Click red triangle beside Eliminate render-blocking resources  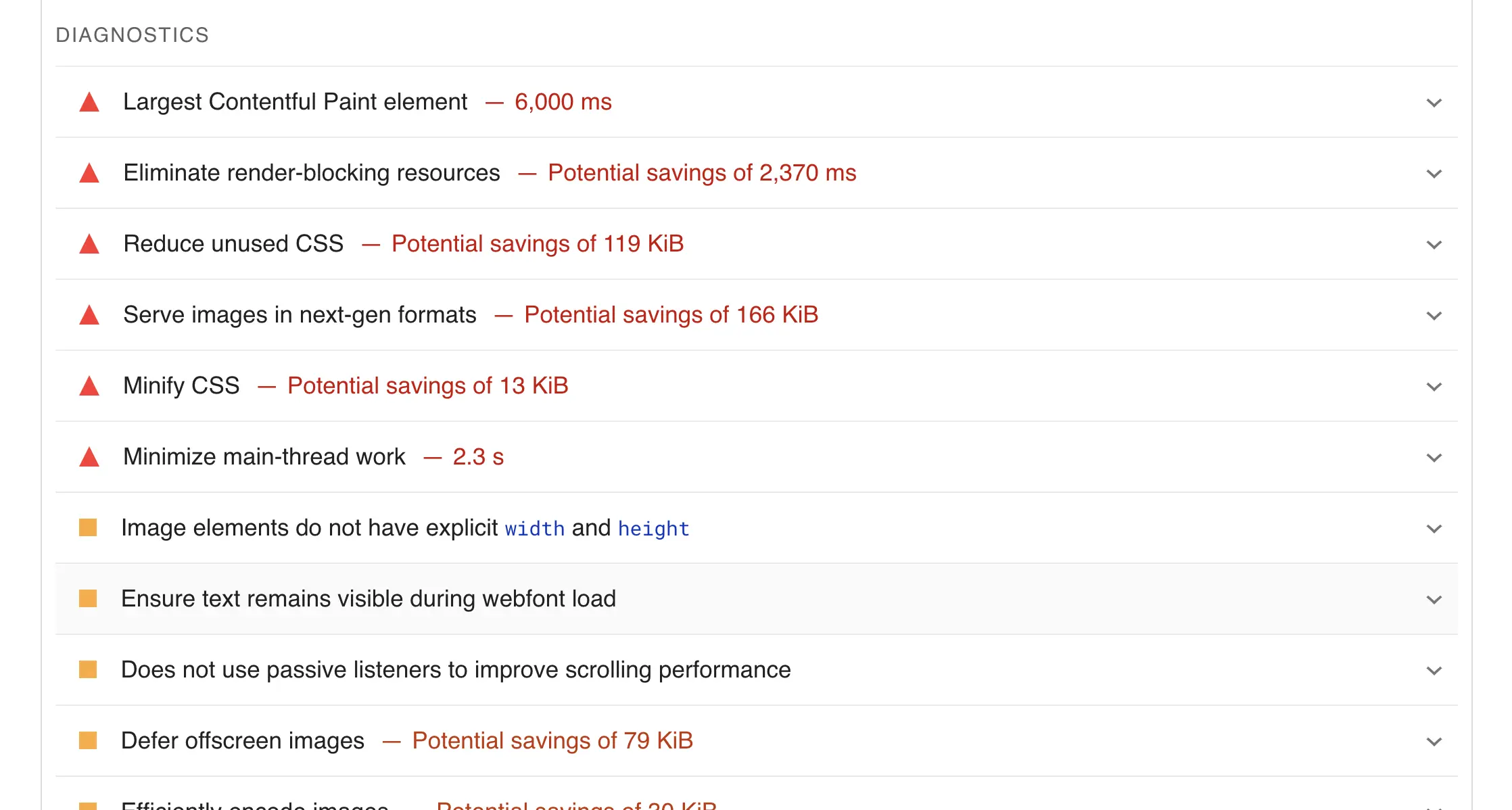coord(89,174)
